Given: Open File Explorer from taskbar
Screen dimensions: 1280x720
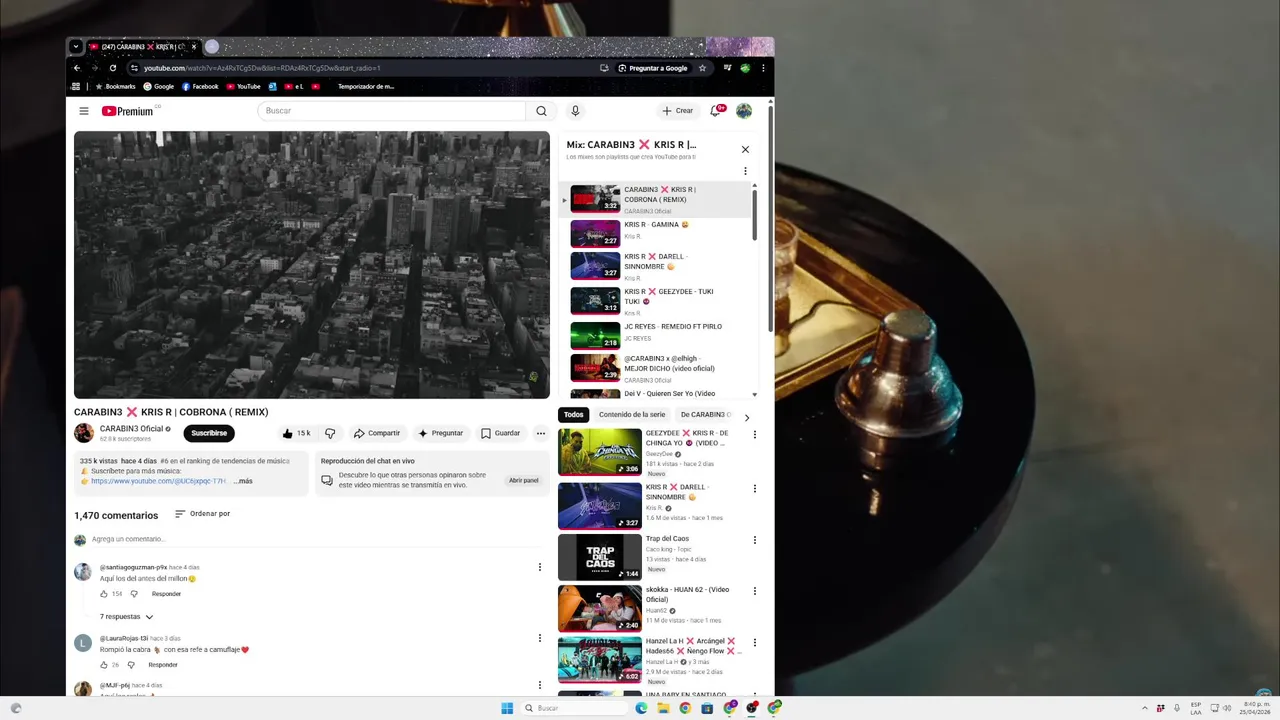Looking at the screenshot, I should point(663,708).
